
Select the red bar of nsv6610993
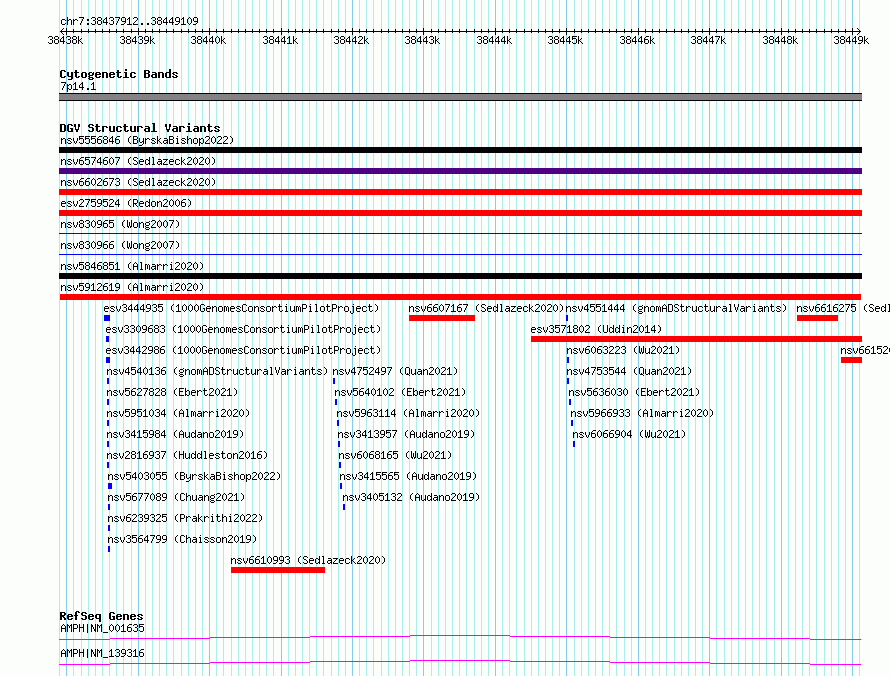coord(278,570)
